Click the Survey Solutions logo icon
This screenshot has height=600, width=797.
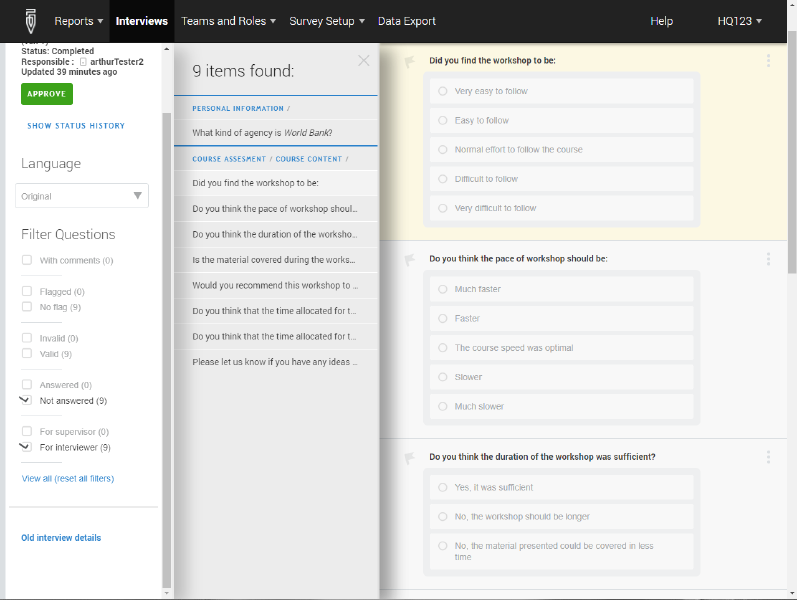pyautogui.click(x=21, y=20)
